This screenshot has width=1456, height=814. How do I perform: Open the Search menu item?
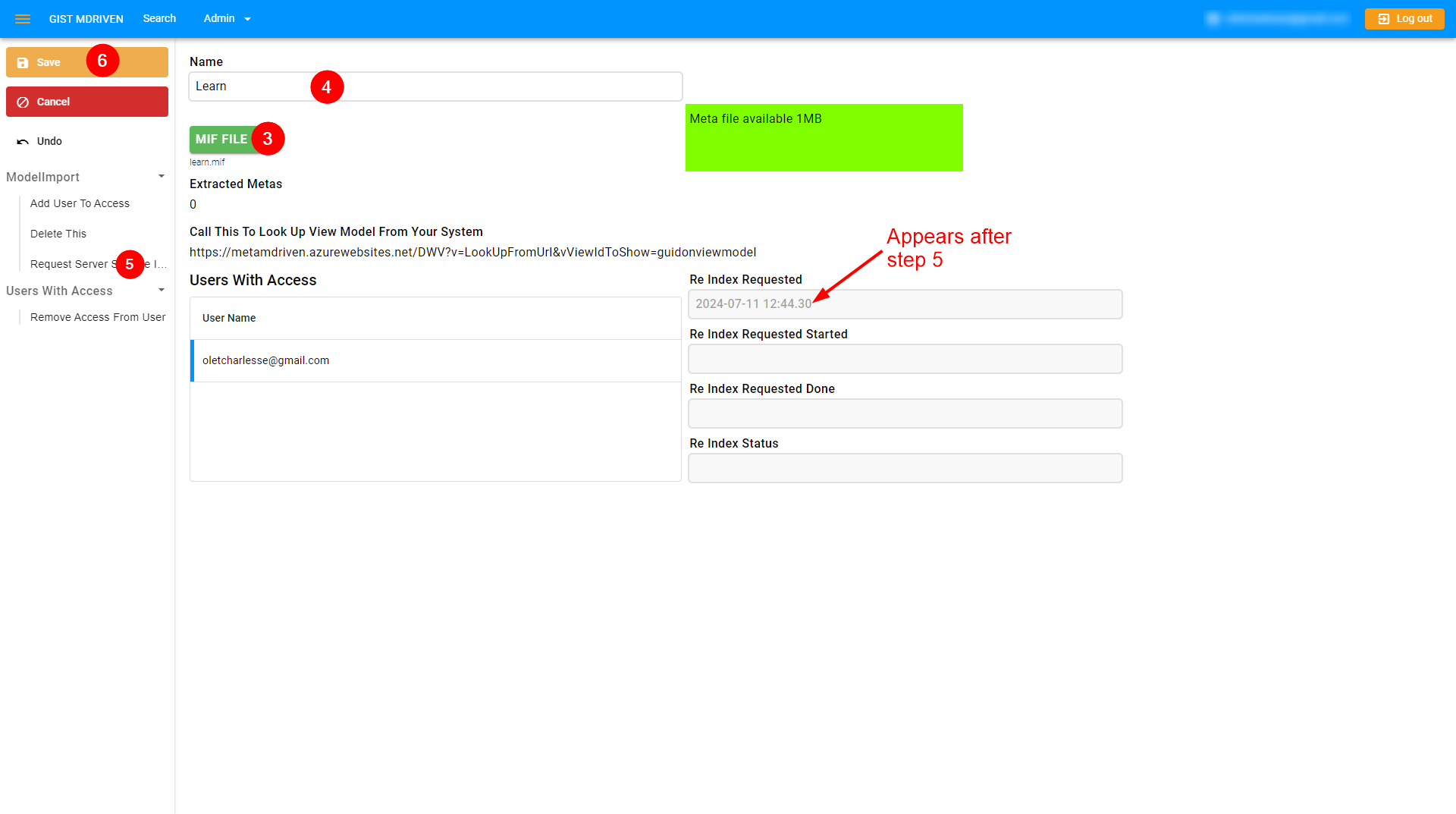(x=159, y=19)
